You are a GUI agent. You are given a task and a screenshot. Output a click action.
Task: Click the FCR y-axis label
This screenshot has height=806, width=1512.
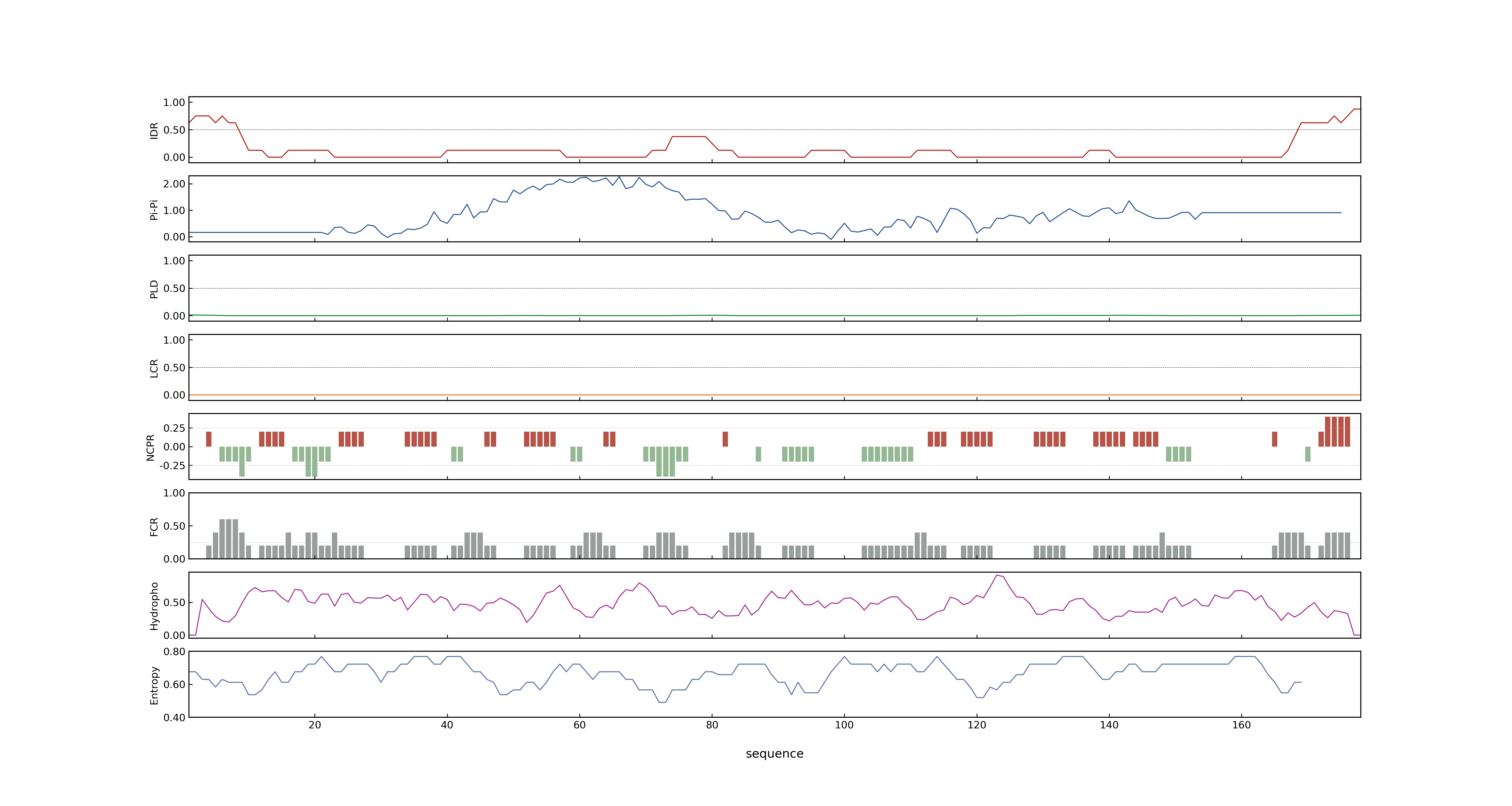point(154,526)
